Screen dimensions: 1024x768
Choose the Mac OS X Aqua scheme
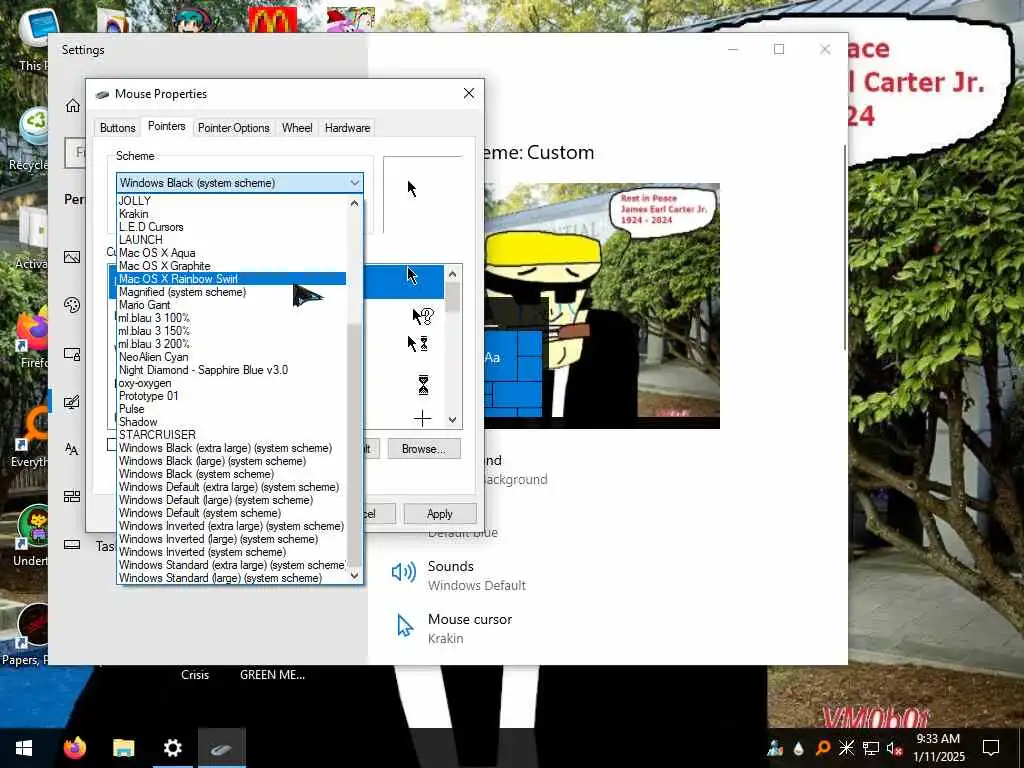[x=231, y=253]
